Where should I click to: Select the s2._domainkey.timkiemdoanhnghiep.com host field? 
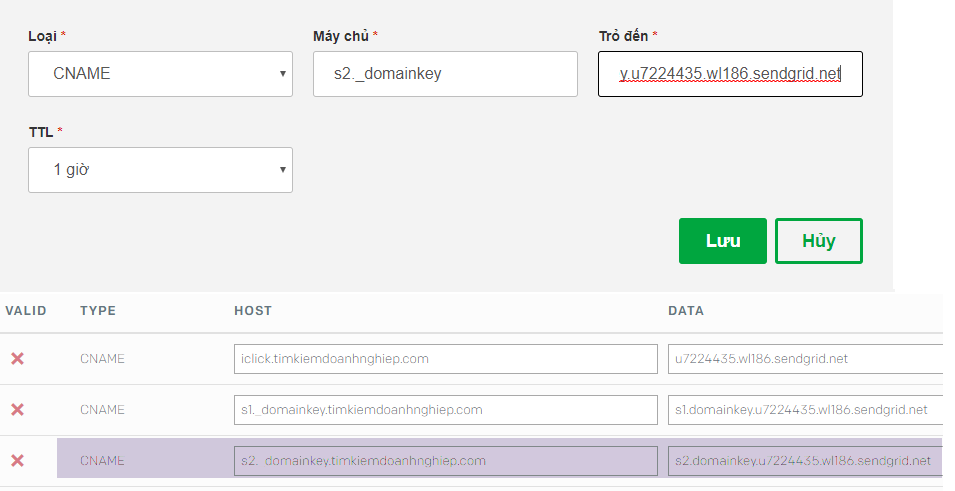pyautogui.click(x=446, y=461)
